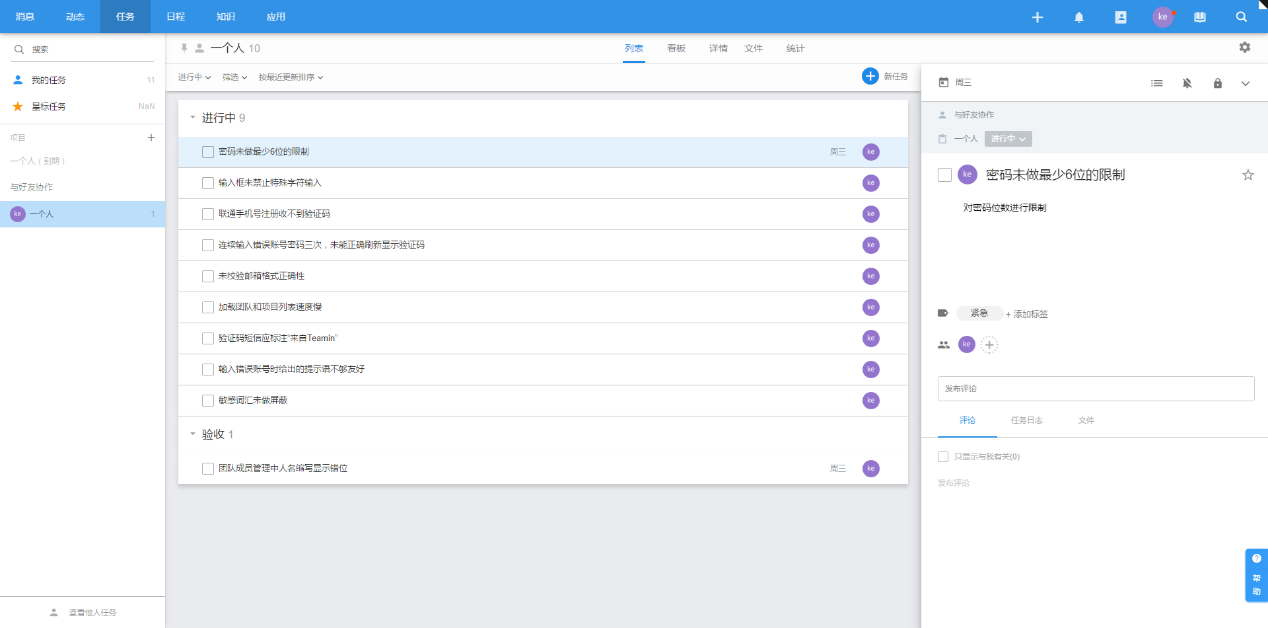The width and height of the screenshot is (1268, 628).
Task: Check the box for 输入框未禁止特殊字符输入
Action: pos(208,183)
